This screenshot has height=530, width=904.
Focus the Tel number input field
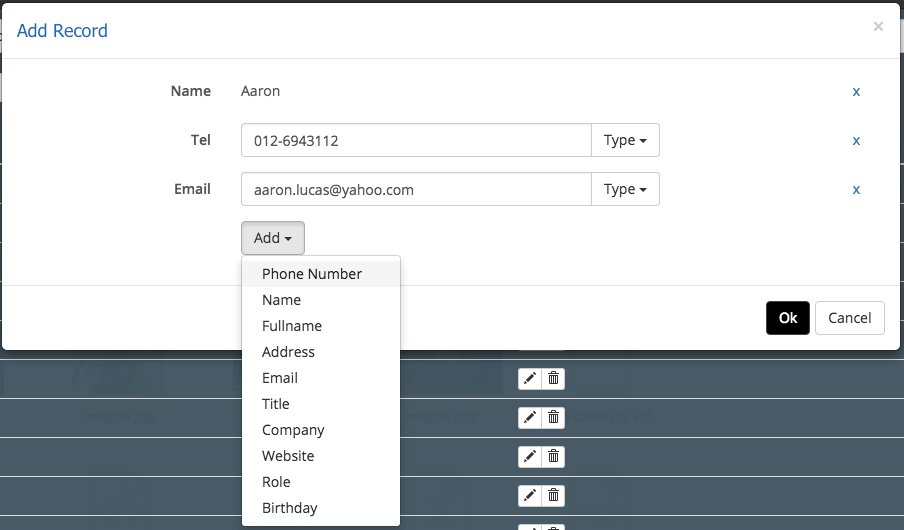pos(416,140)
